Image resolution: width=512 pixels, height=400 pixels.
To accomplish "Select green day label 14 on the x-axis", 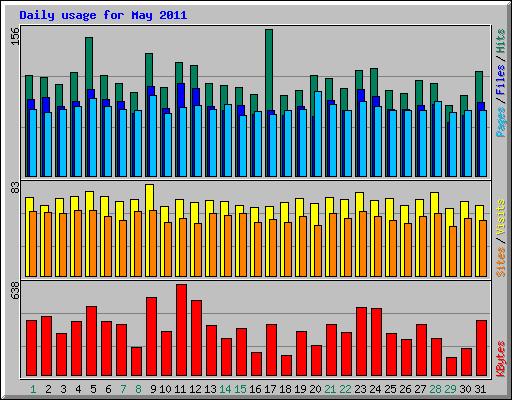I will click(225, 389).
